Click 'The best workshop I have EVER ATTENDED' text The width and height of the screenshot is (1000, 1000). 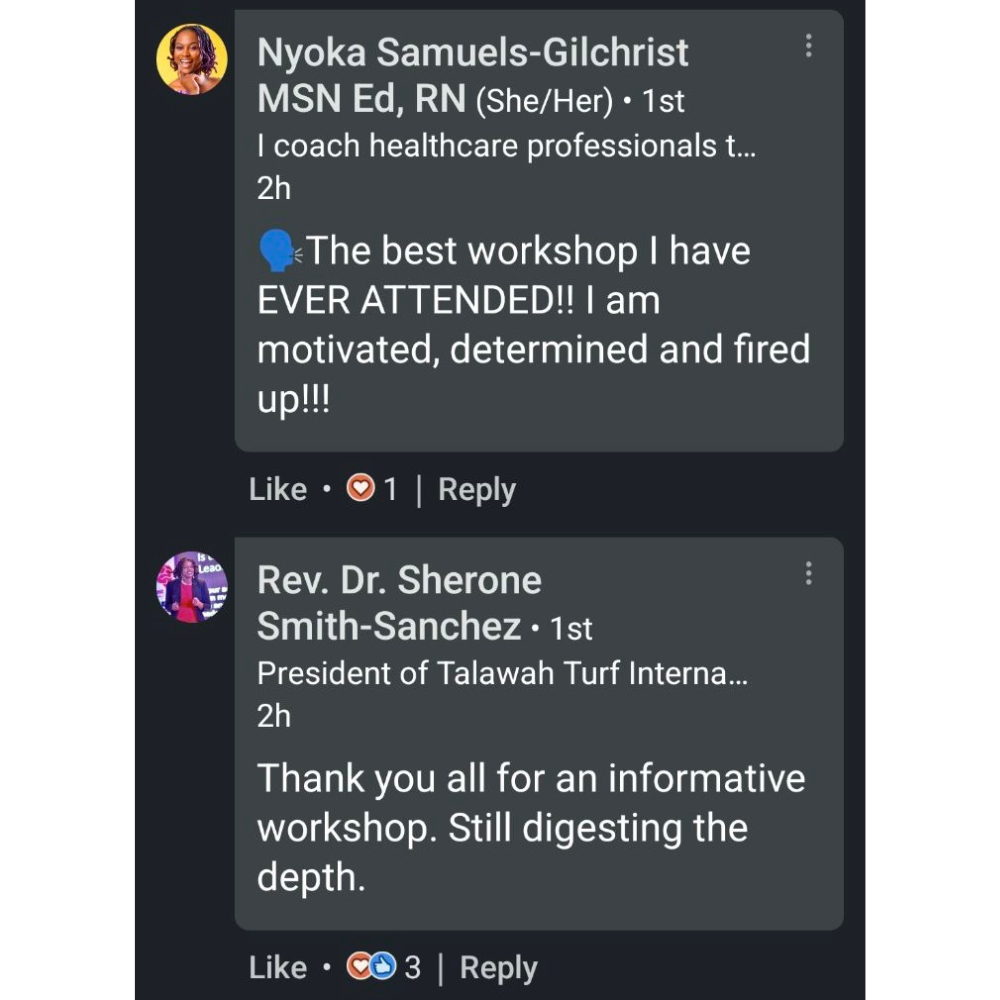click(528, 275)
